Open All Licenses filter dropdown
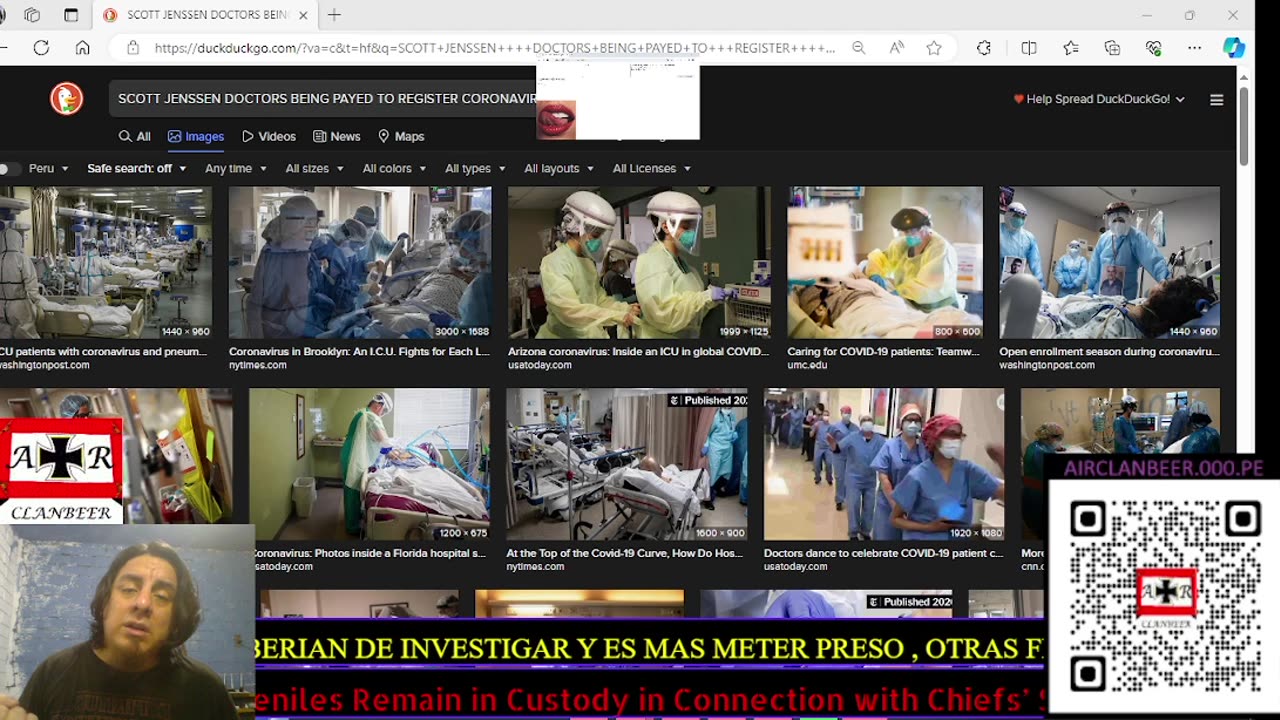 point(652,168)
